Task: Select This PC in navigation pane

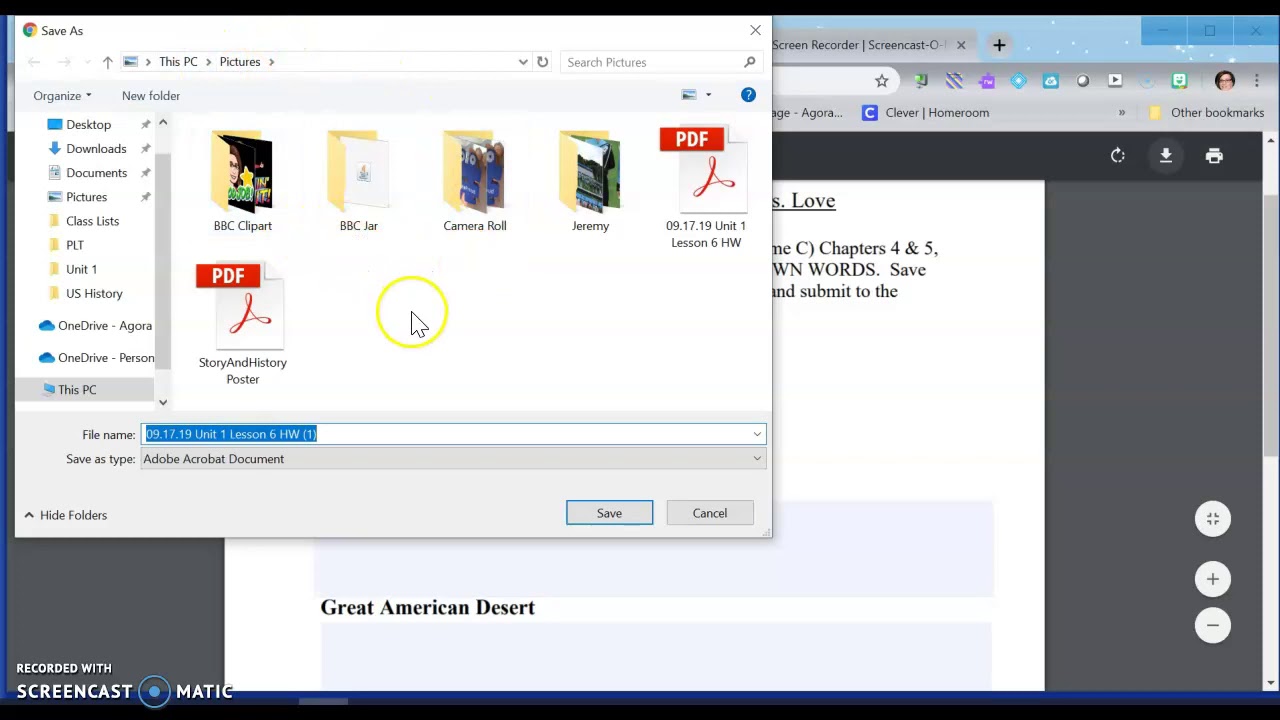Action: pyautogui.click(x=77, y=390)
